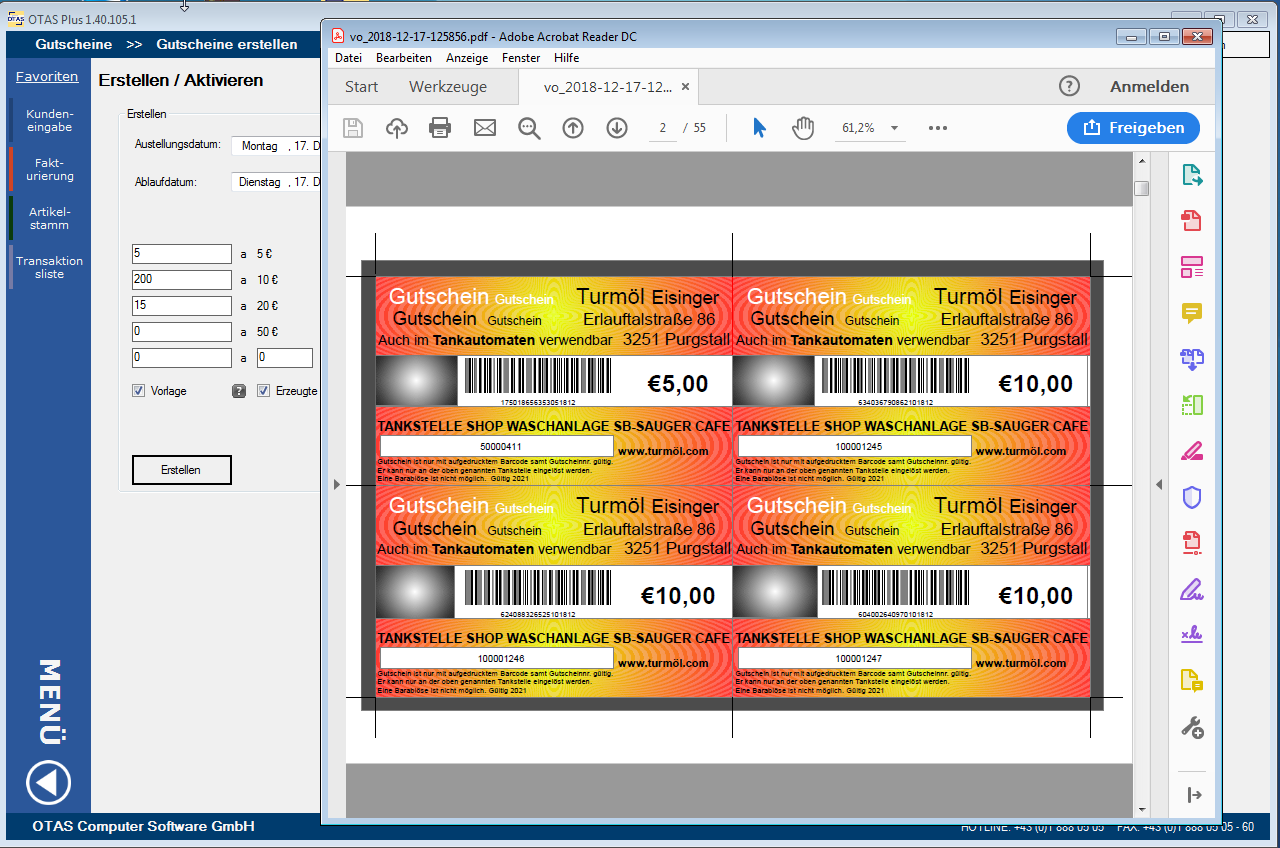This screenshot has height=848, width=1280.
Task: Click the help icon beside Vorlage
Action: [x=238, y=391]
